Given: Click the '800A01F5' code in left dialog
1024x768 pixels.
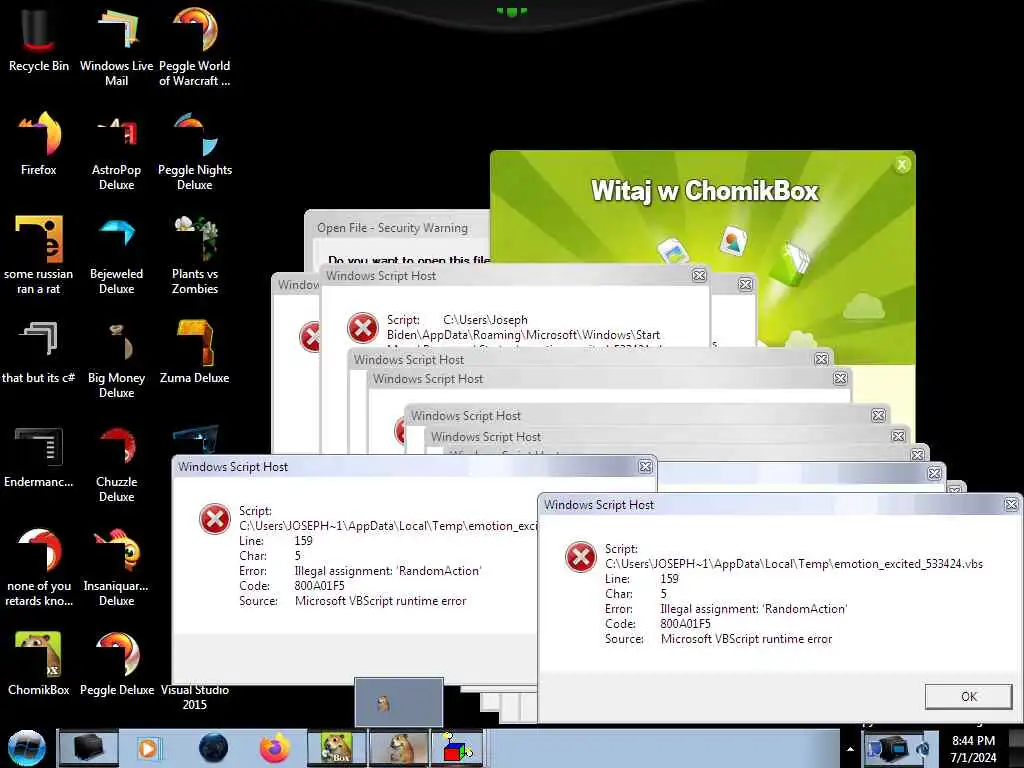Looking at the screenshot, I should tap(319, 586).
